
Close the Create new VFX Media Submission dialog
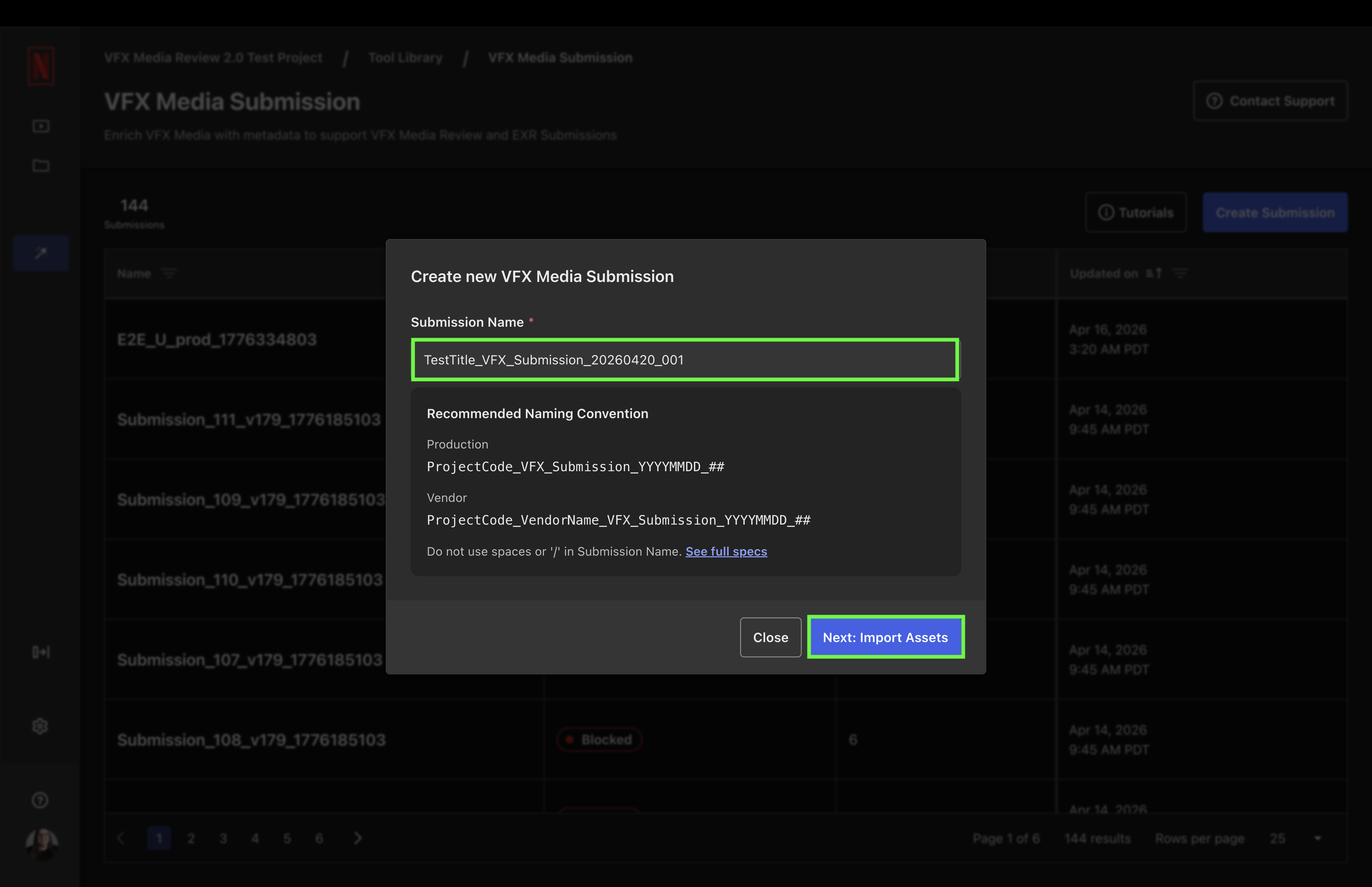(770, 637)
